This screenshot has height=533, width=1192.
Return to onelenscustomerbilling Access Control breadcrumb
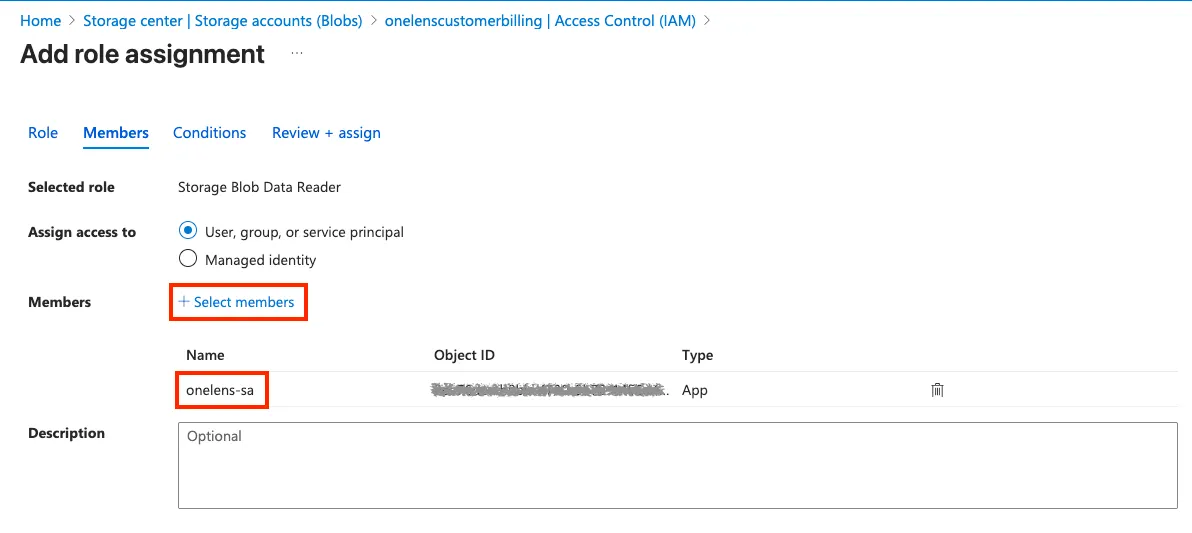pos(540,20)
